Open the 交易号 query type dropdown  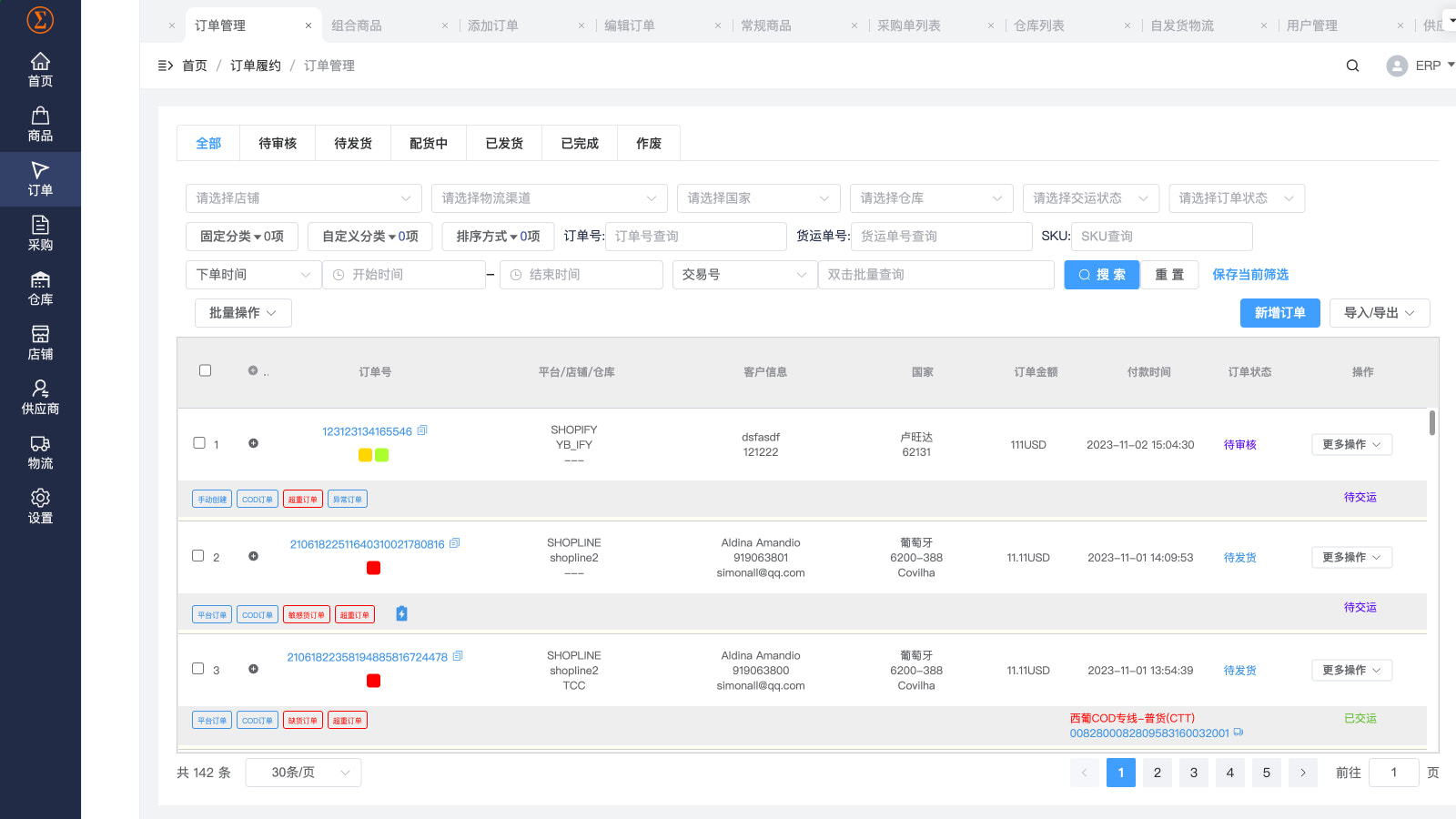point(744,275)
